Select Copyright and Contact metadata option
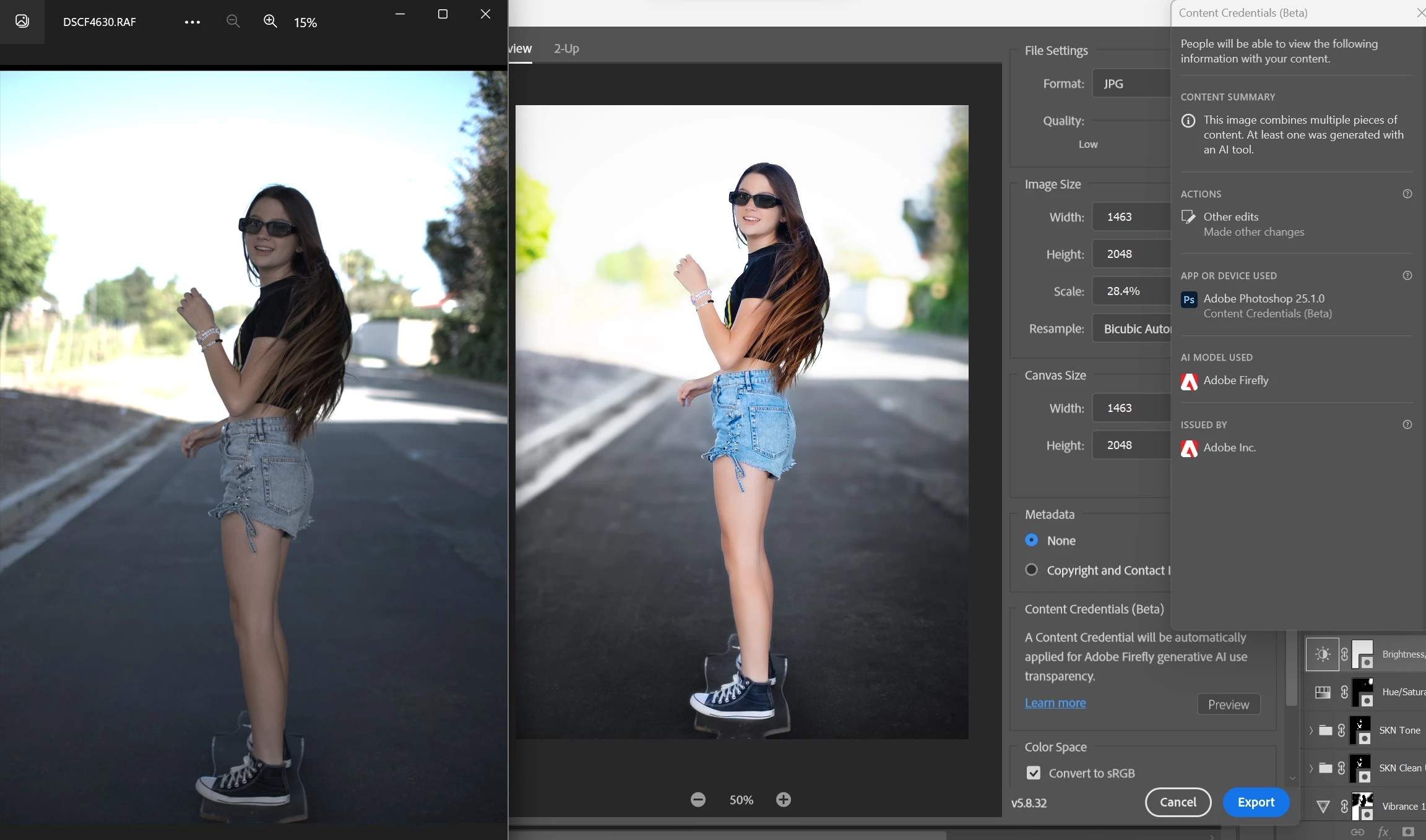Screen dimensions: 1426x840 pyautogui.click(x=1032, y=570)
